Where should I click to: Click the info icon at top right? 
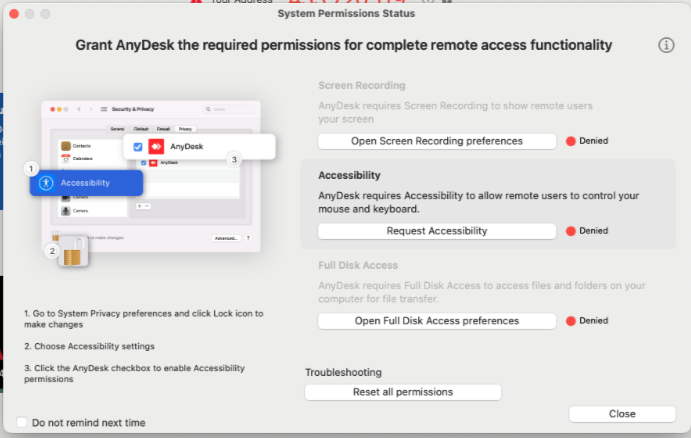click(x=667, y=46)
